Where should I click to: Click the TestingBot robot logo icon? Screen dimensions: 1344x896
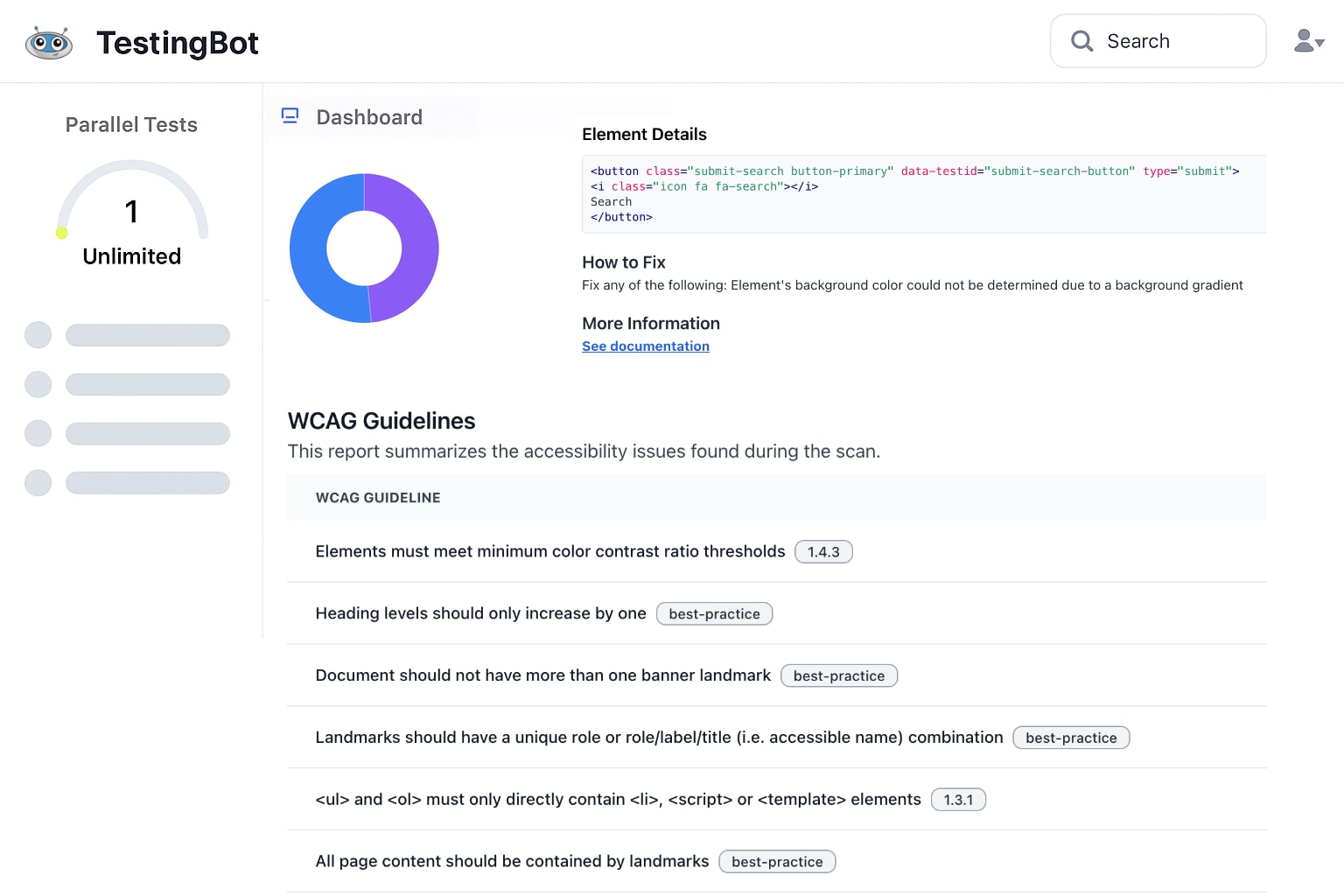click(49, 43)
